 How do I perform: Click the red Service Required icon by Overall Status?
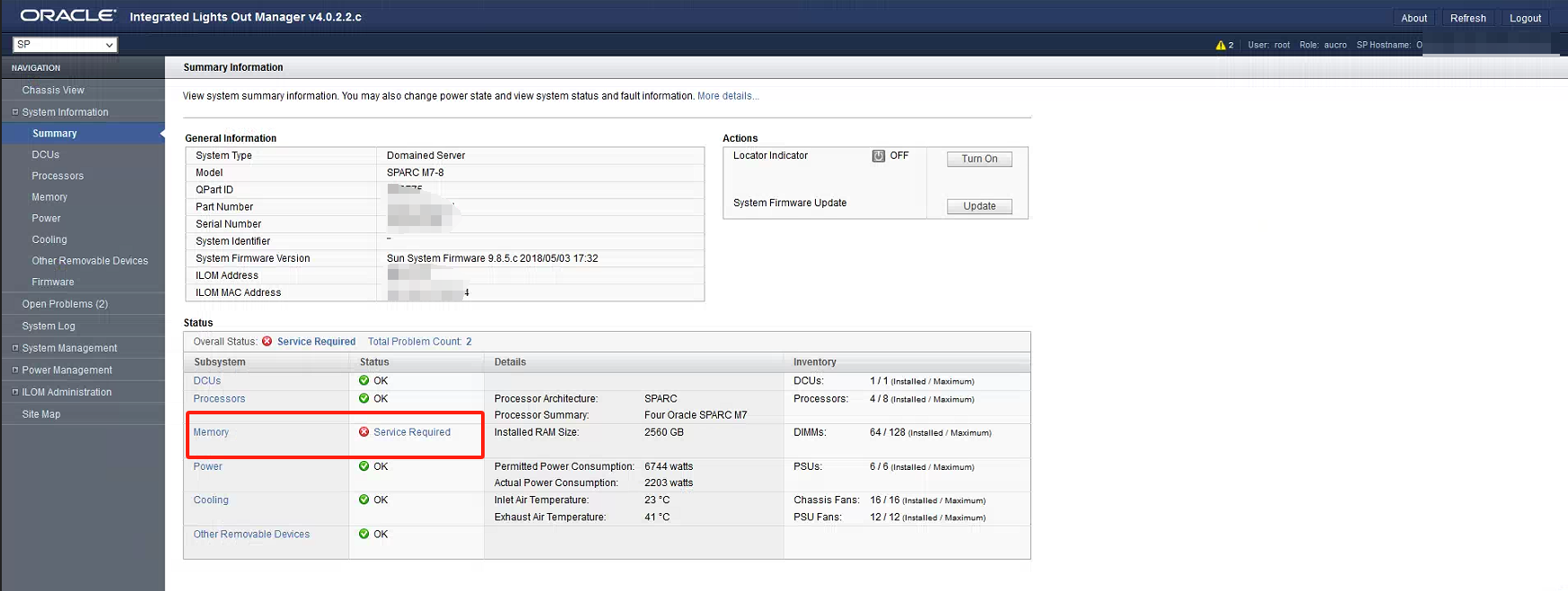(267, 342)
